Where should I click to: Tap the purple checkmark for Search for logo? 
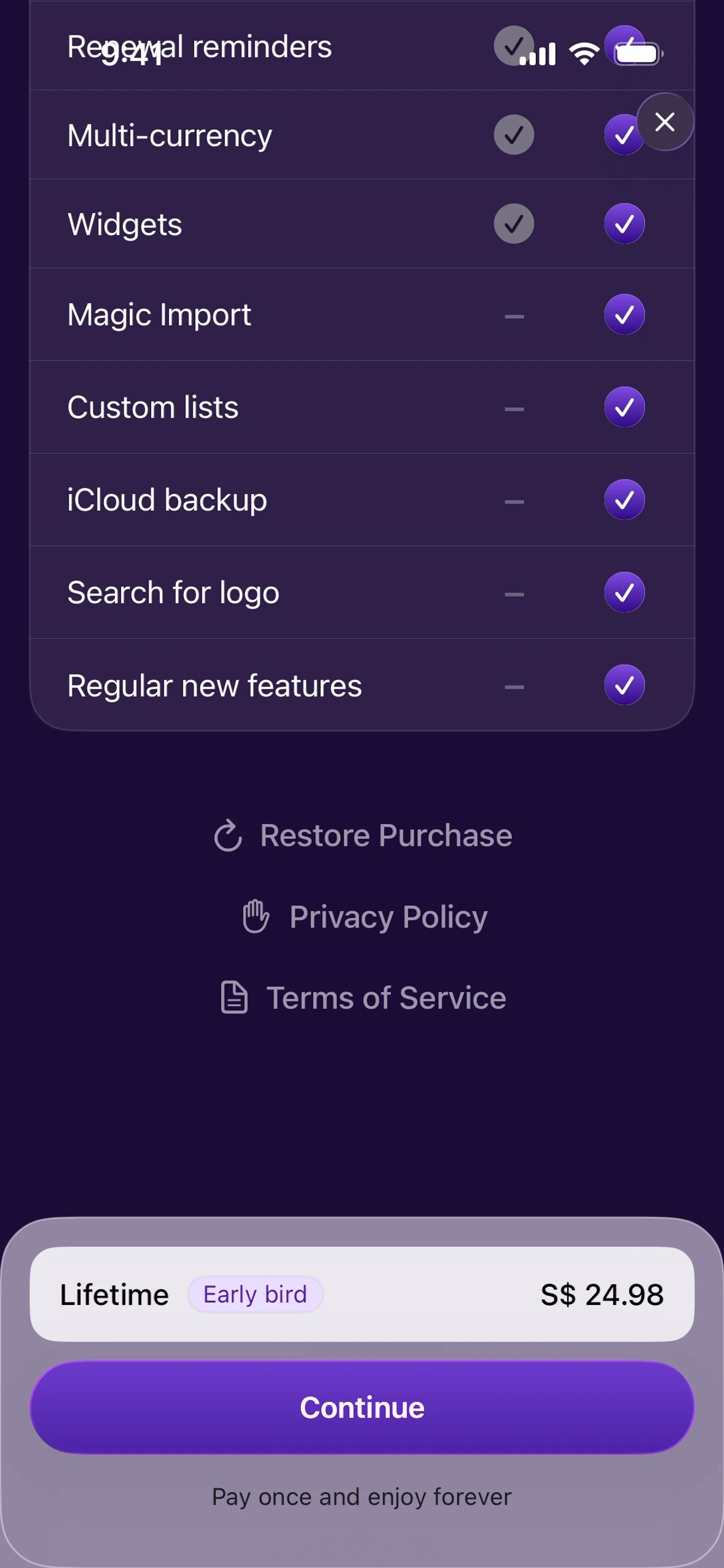pyautogui.click(x=624, y=592)
